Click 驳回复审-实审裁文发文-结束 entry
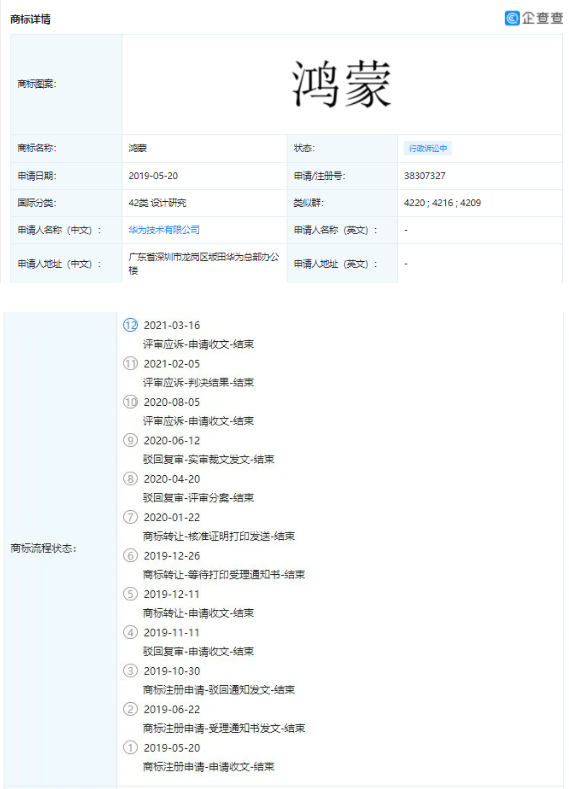The width and height of the screenshot is (569, 789). click(209, 459)
